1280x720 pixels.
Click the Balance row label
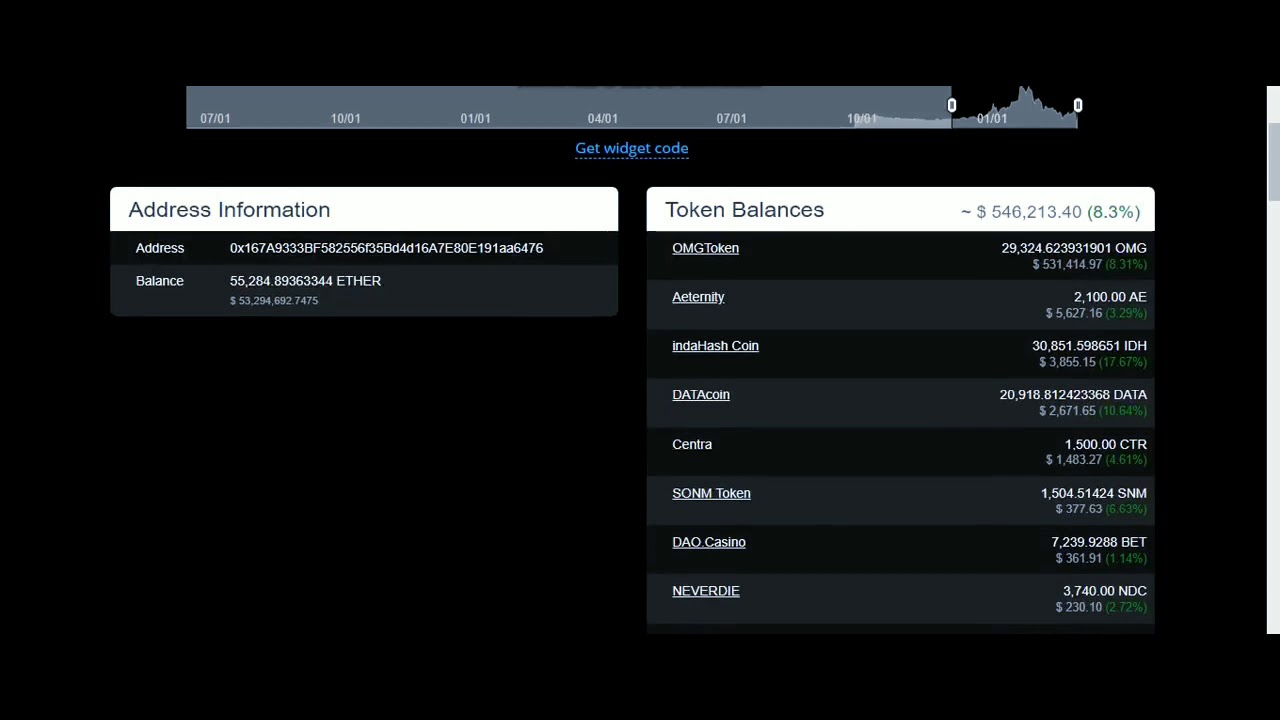click(x=160, y=281)
